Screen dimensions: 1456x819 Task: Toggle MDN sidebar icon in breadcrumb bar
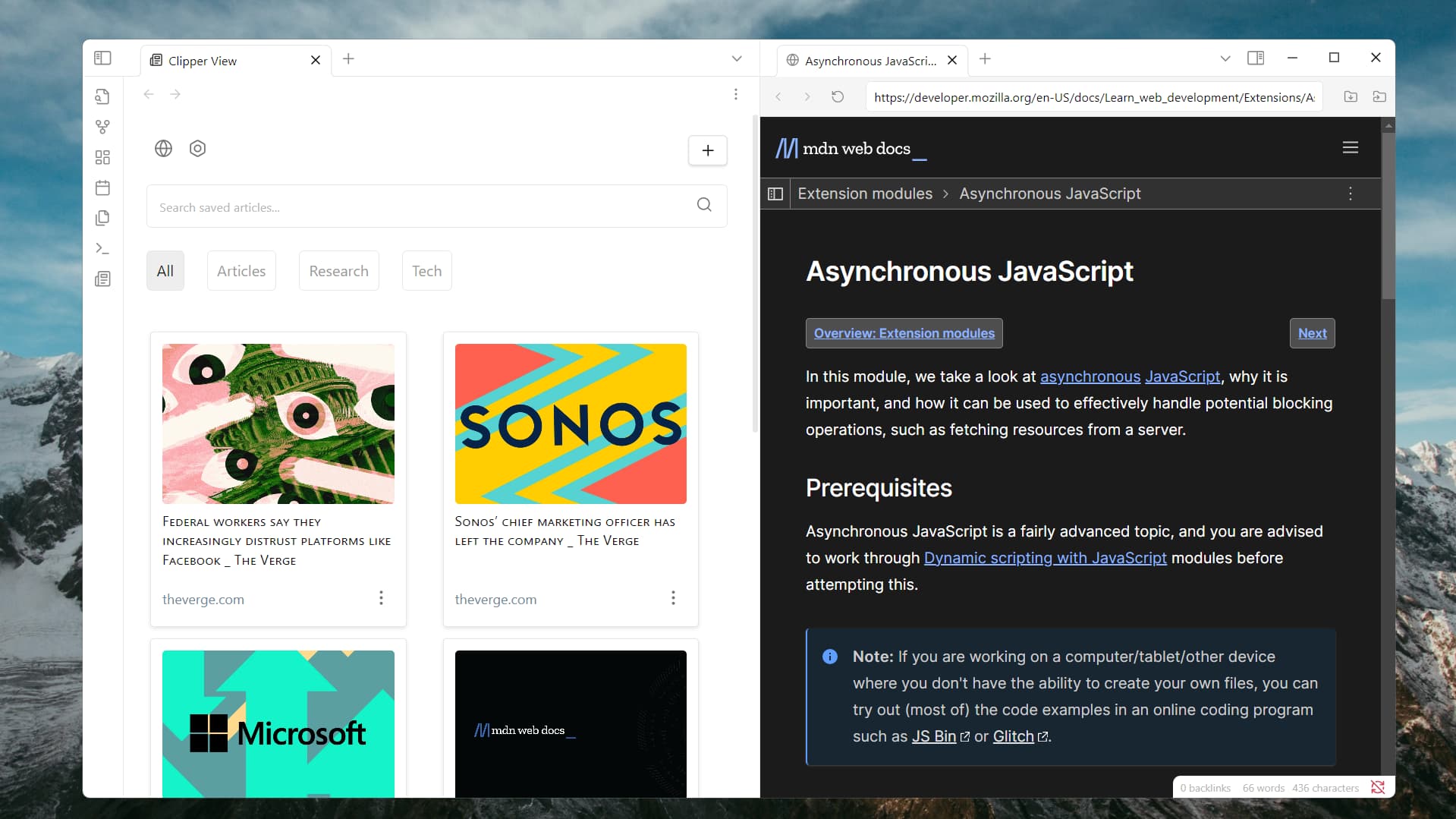pos(775,194)
